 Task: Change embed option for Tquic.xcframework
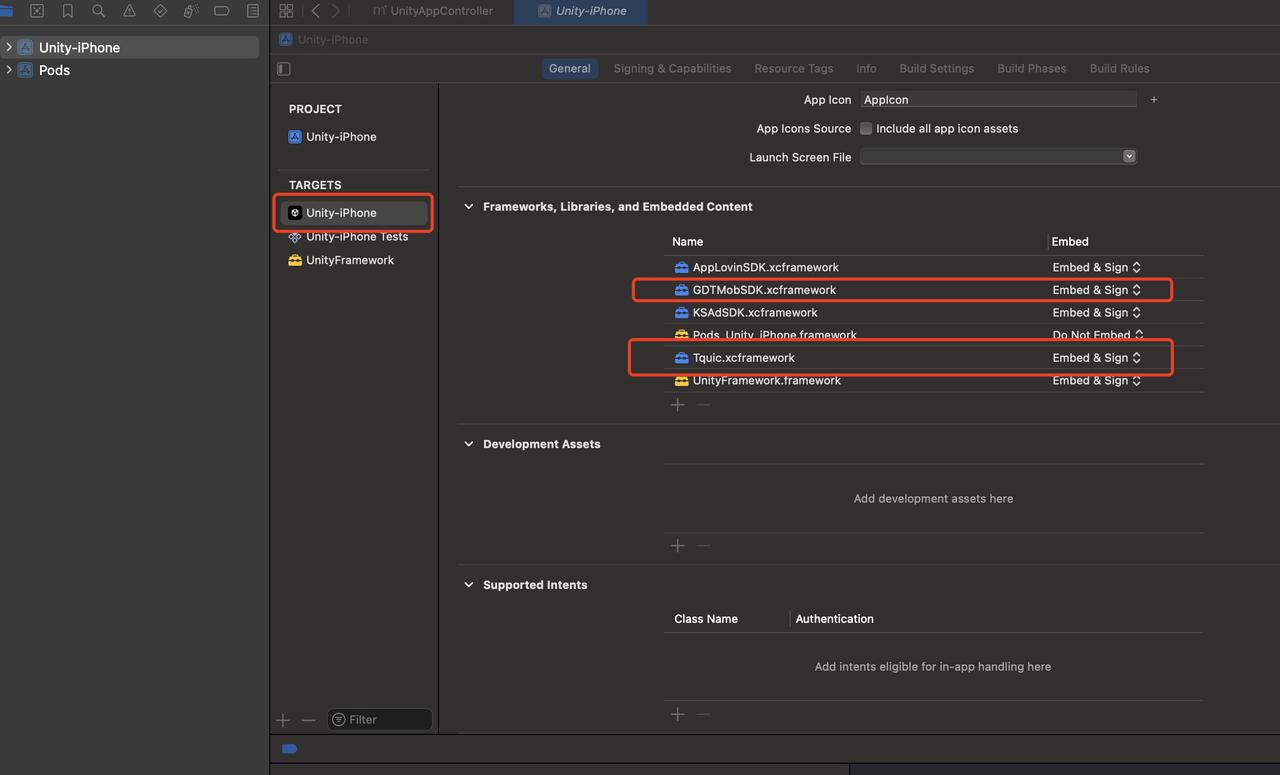point(1096,358)
